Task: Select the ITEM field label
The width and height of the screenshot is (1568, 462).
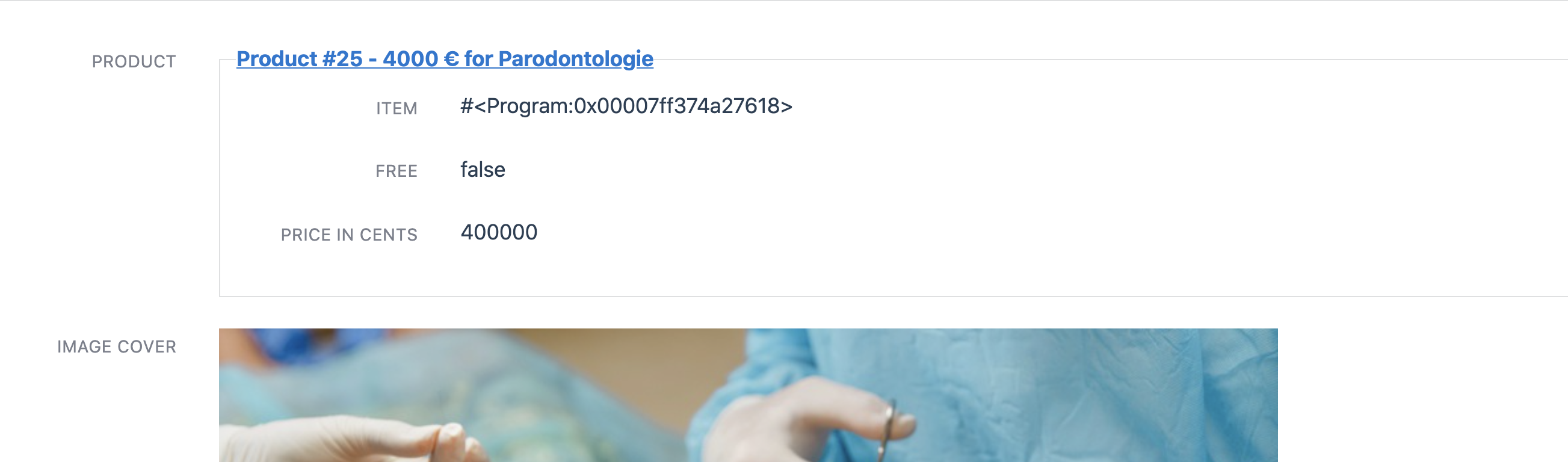Action: point(397,108)
